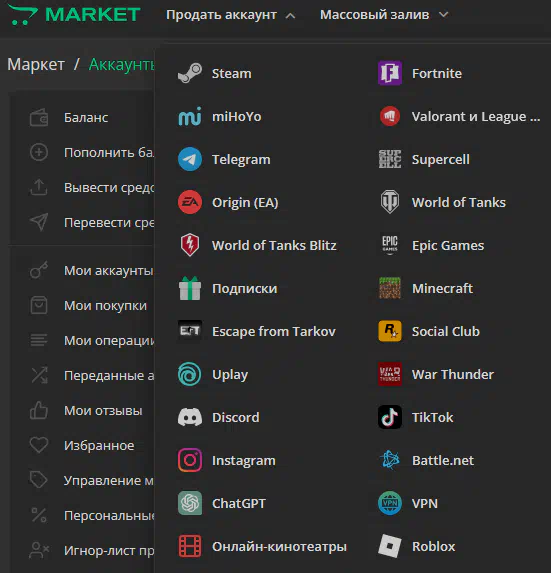Click the Steam logo icon
The image size is (551, 573).
click(190, 73)
